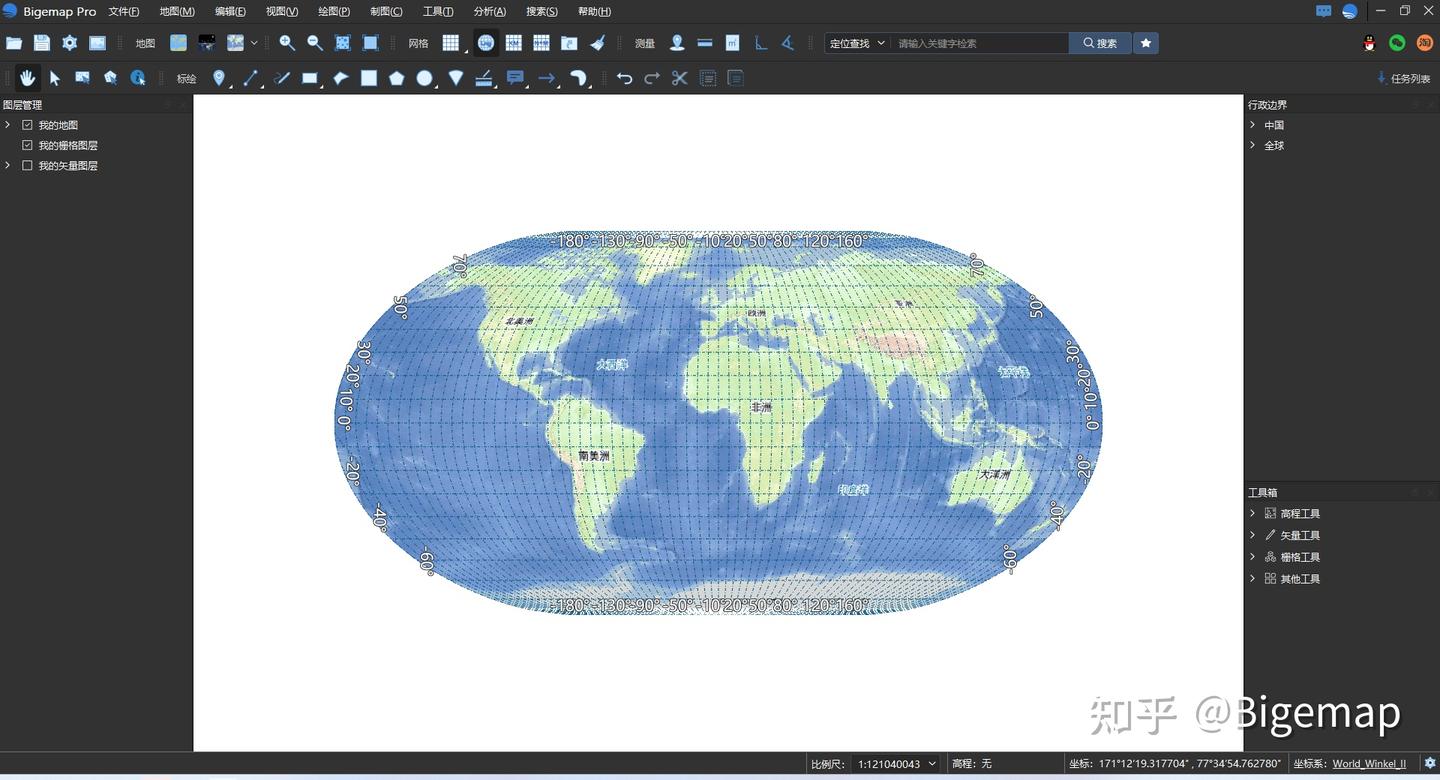Screen dimensions: 1440x780
Task: Expand the 我的地图 tree node
Action: tap(8, 125)
